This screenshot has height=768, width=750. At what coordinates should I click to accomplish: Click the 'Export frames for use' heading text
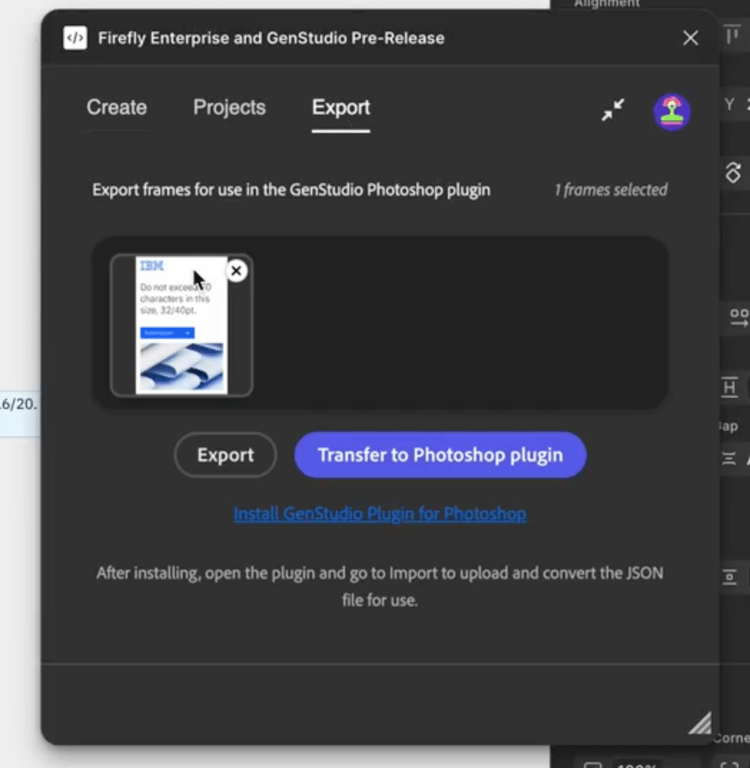click(x=291, y=190)
